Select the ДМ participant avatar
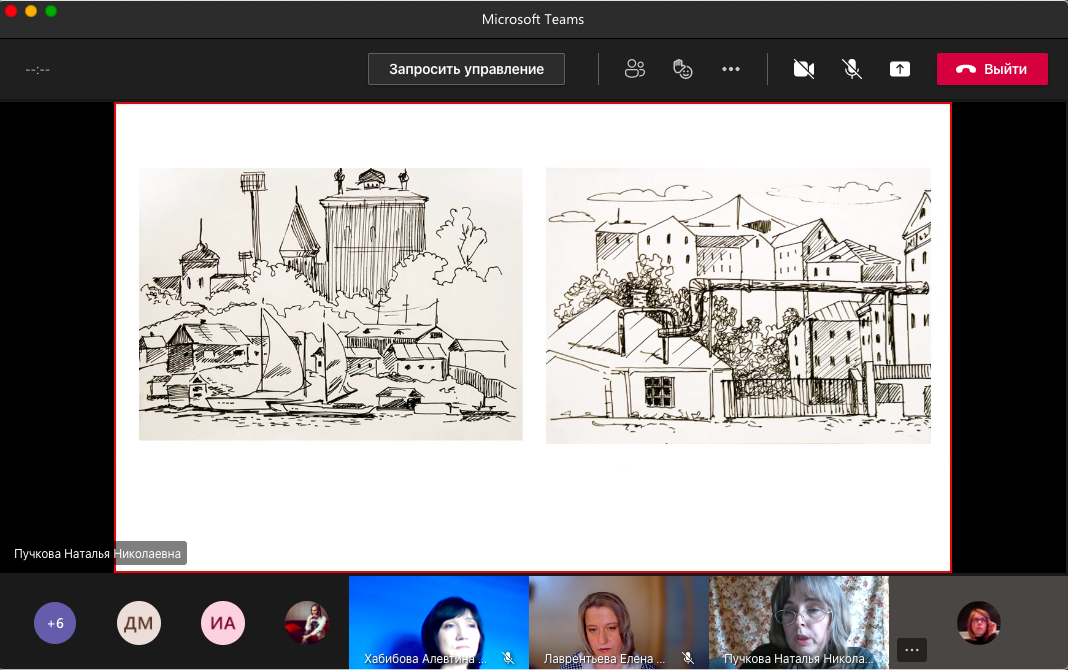 138,623
